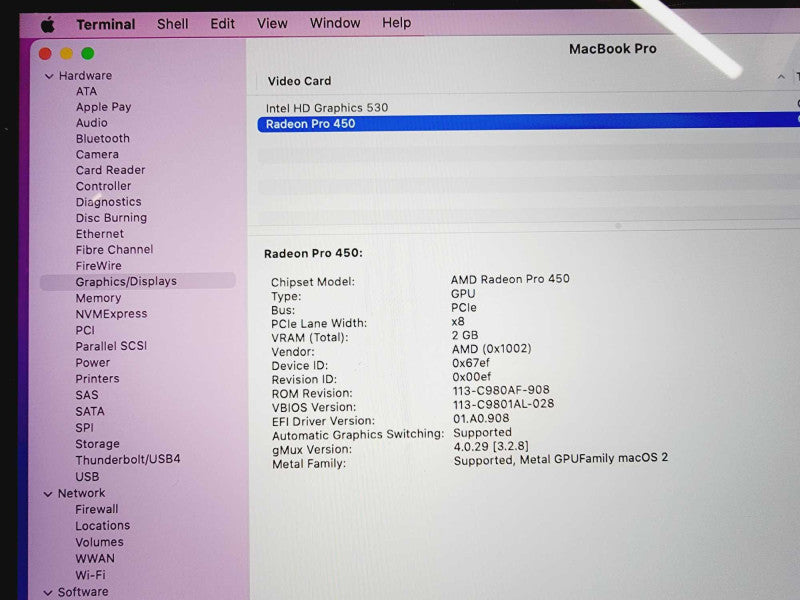Select Firewall under Network
800x600 pixels.
pyautogui.click(x=96, y=509)
